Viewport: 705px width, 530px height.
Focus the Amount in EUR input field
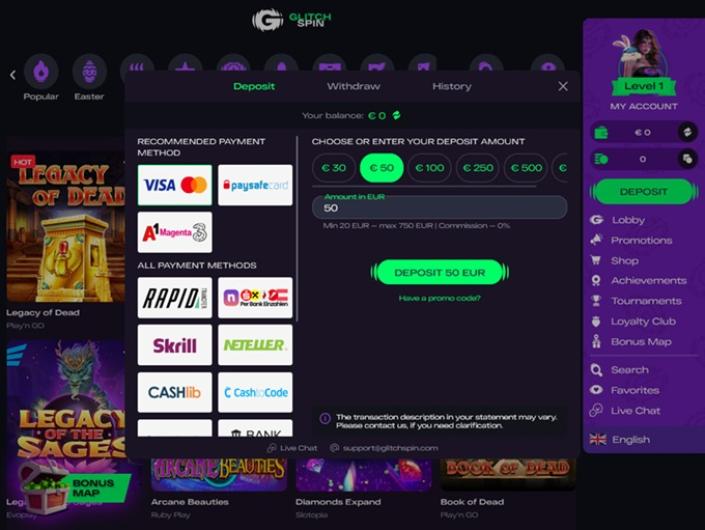440,208
